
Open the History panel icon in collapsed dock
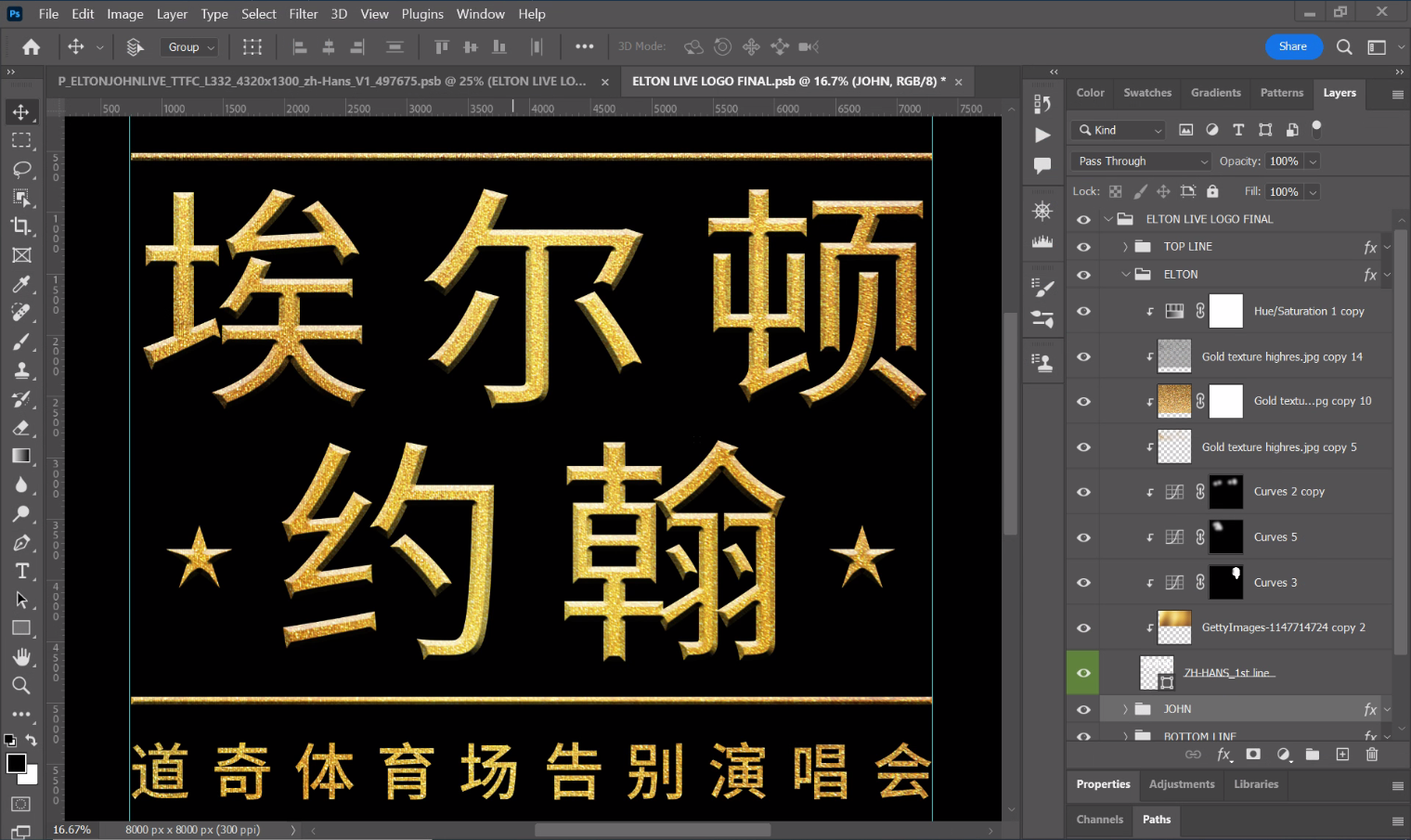(x=1042, y=104)
